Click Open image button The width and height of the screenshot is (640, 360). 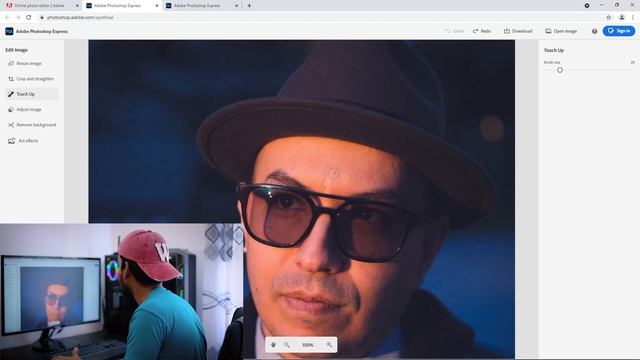tap(561, 31)
